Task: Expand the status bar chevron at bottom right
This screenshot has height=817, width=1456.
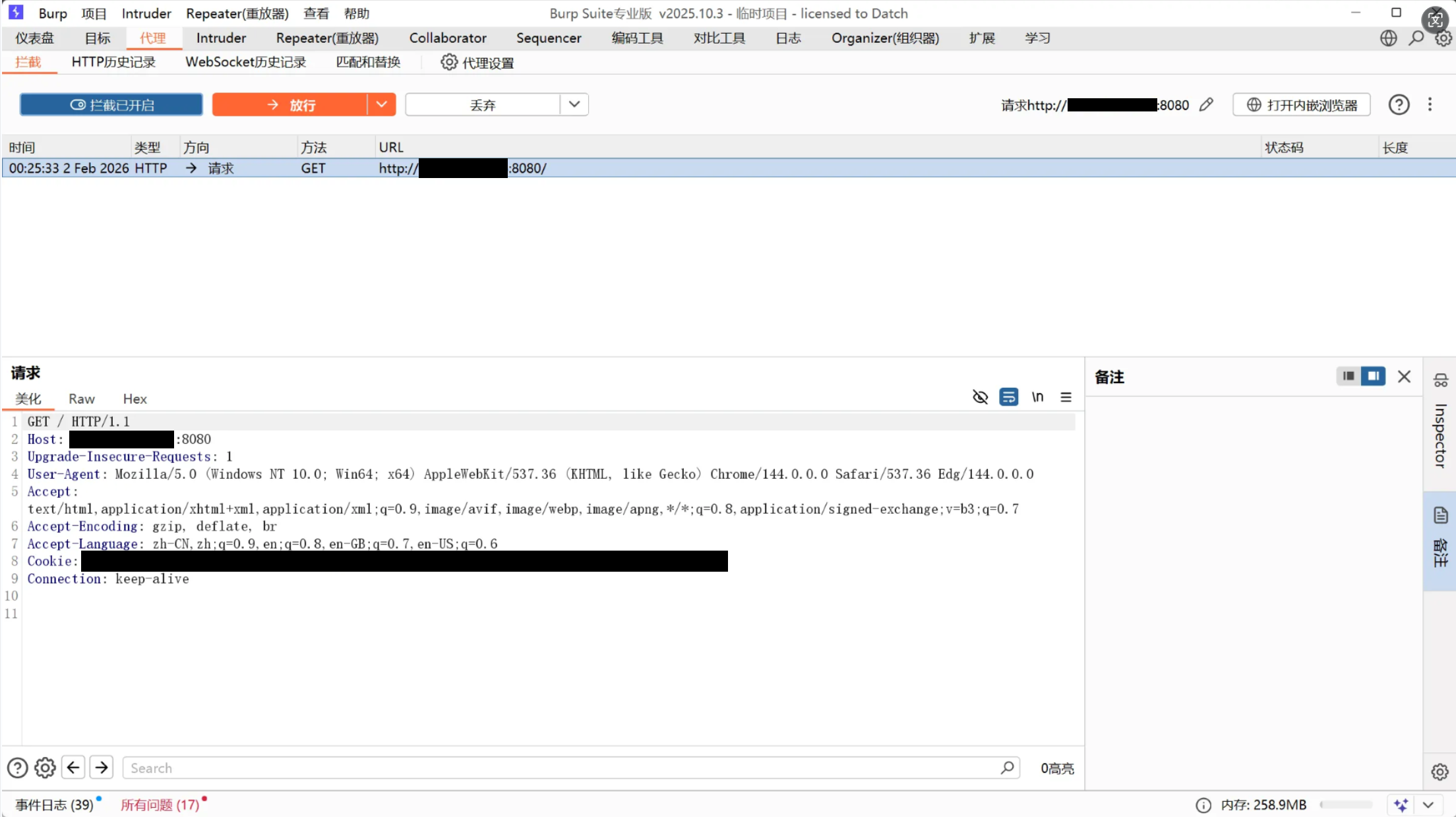Action: [x=1428, y=805]
